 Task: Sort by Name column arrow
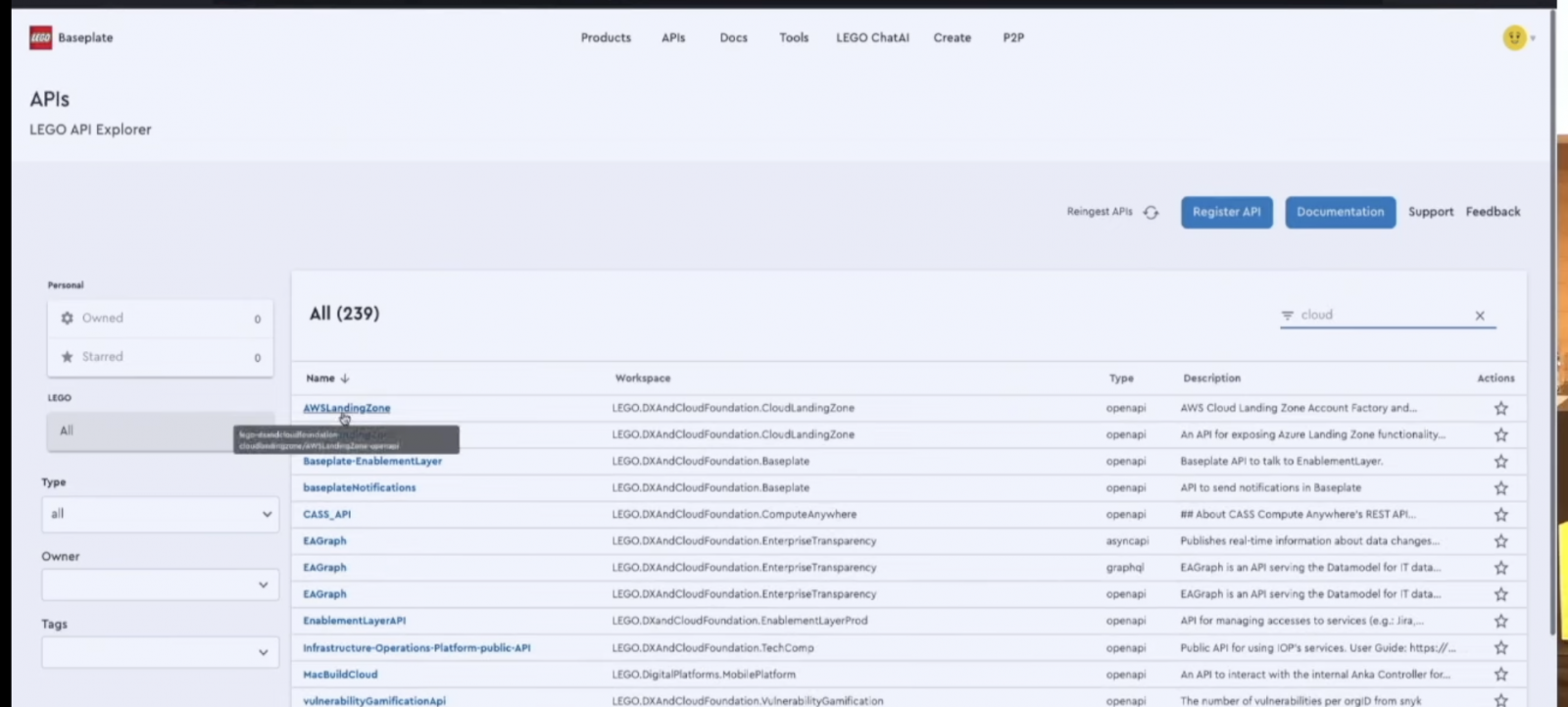(345, 379)
